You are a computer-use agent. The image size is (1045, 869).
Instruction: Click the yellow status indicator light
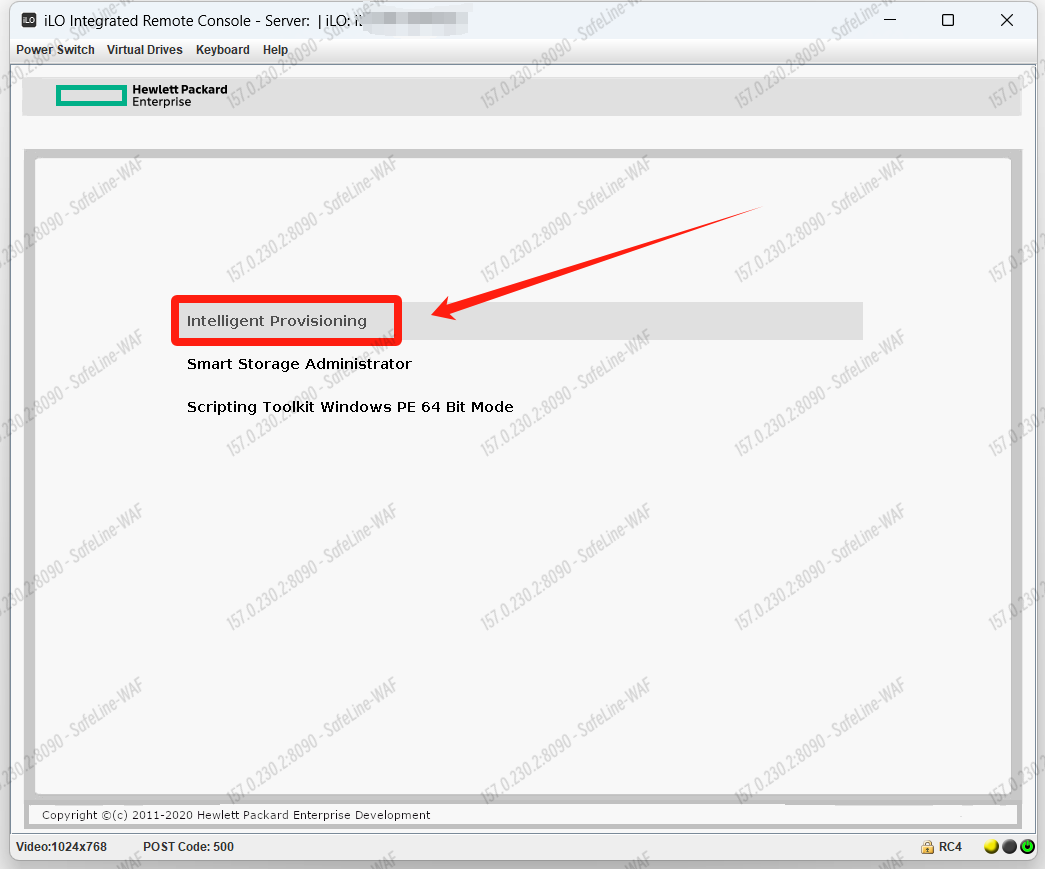pos(991,846)
